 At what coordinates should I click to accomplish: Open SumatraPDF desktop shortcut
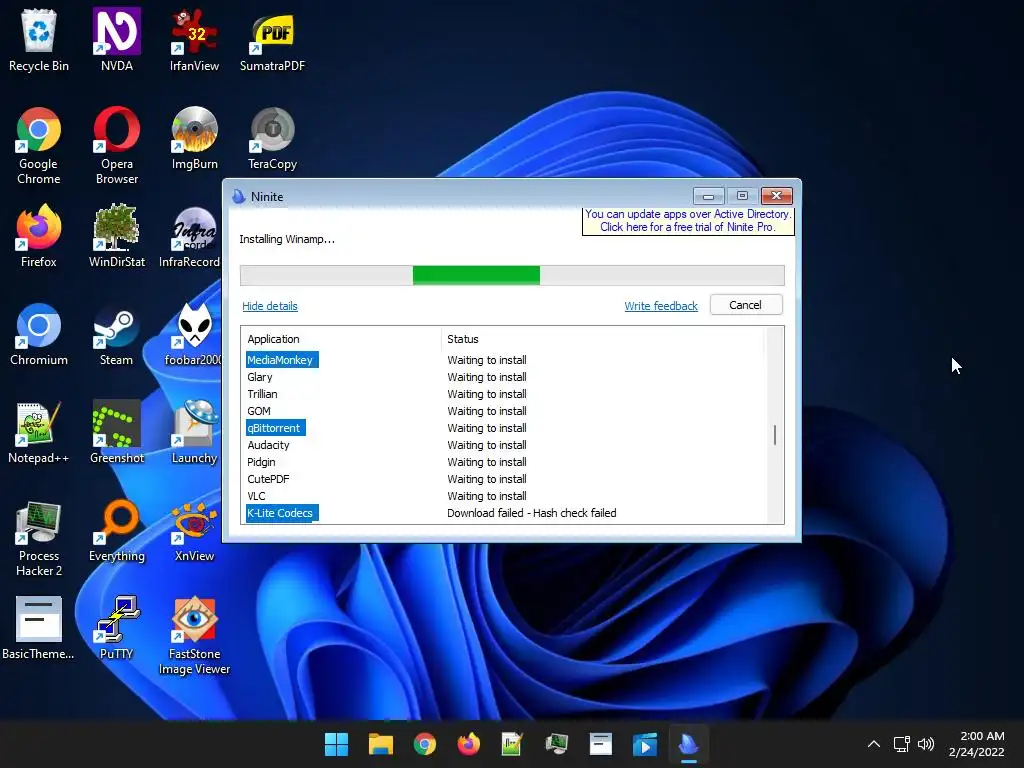(x=272, y=40)
